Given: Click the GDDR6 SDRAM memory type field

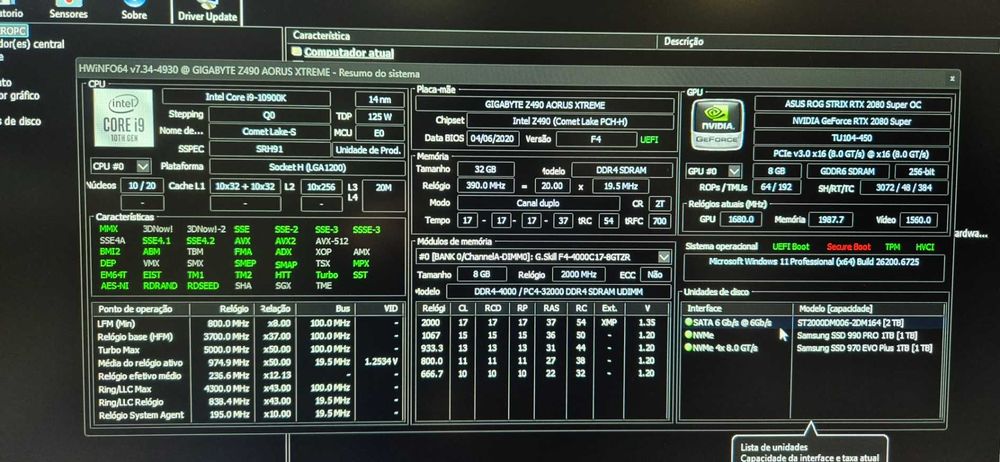Looking at the screenshot, I should tap(848, 172).
